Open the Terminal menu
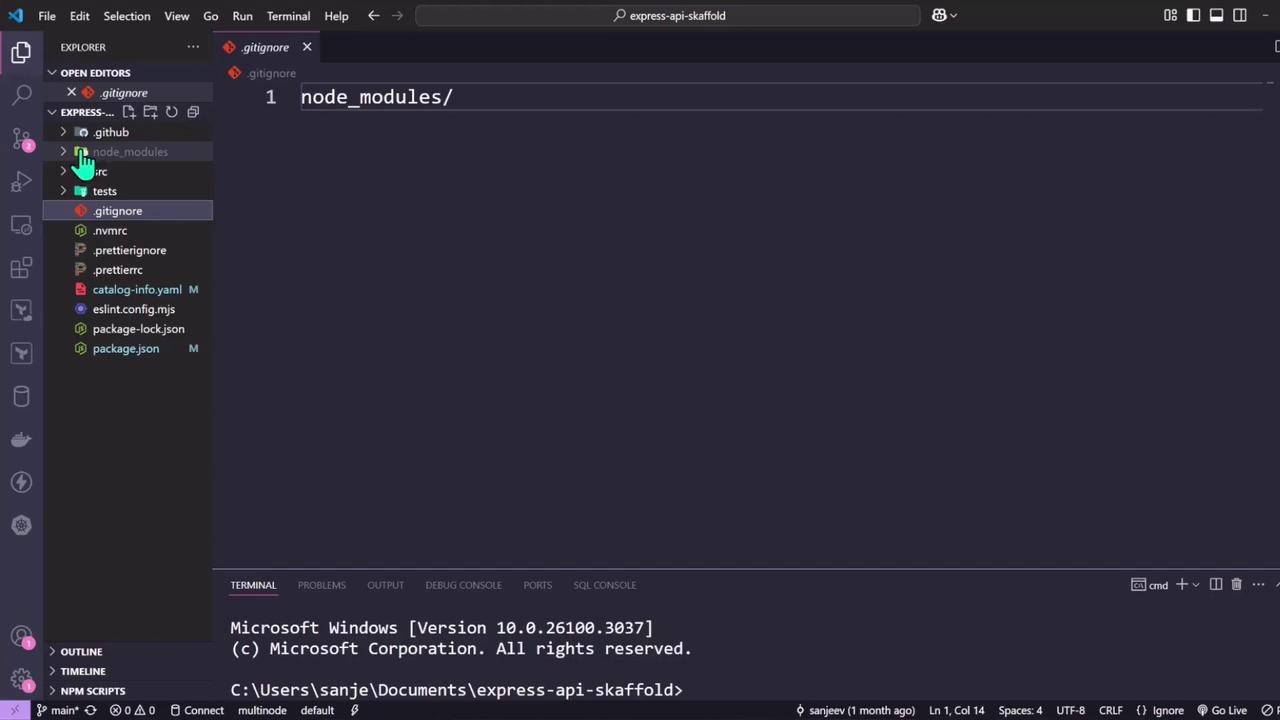 point(288,16)
